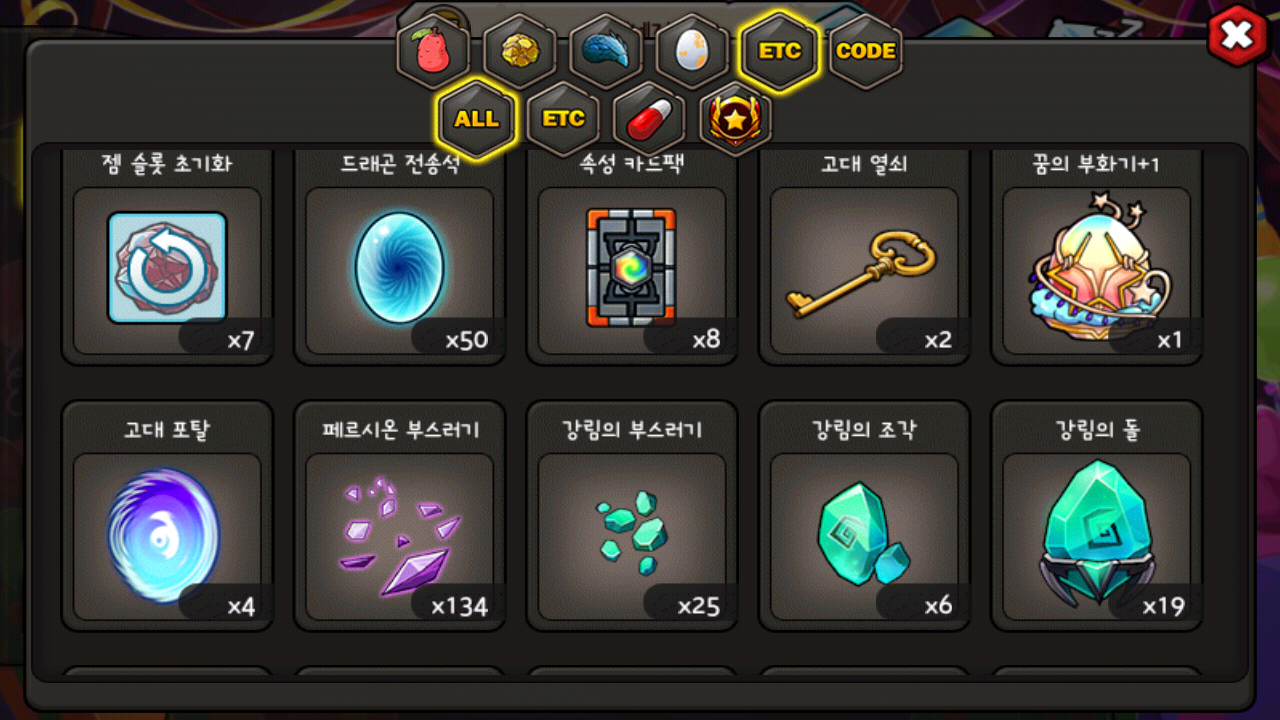The image size is (1280, 720).
Task: Show ALL items sub-filter
Action: pyautogui.click(x=477, y=119)
